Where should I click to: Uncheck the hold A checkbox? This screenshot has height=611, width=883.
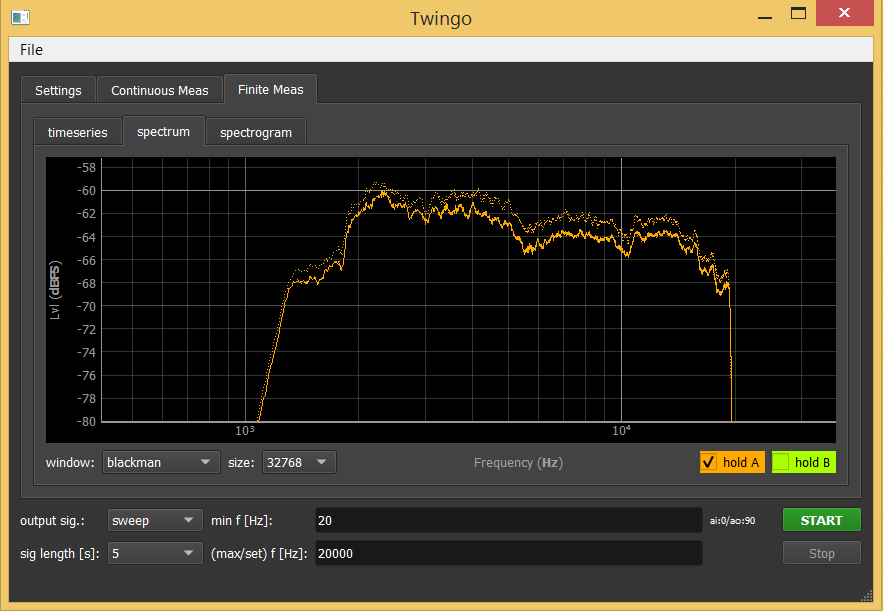tap(709, 462)
